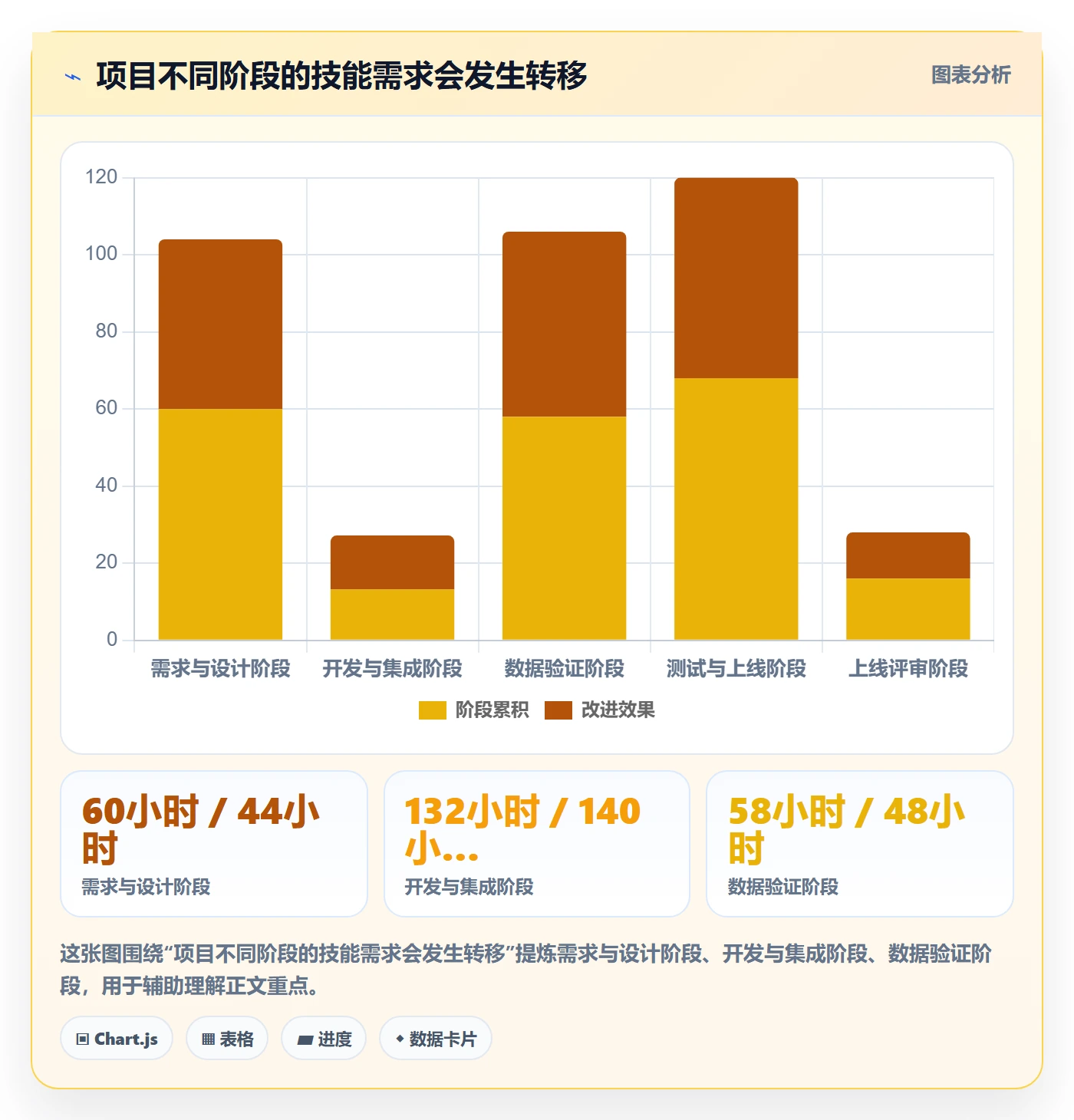Select the 表格 tag chip
This screenshot has width=1074, height=1120.
pos(227,1039)
